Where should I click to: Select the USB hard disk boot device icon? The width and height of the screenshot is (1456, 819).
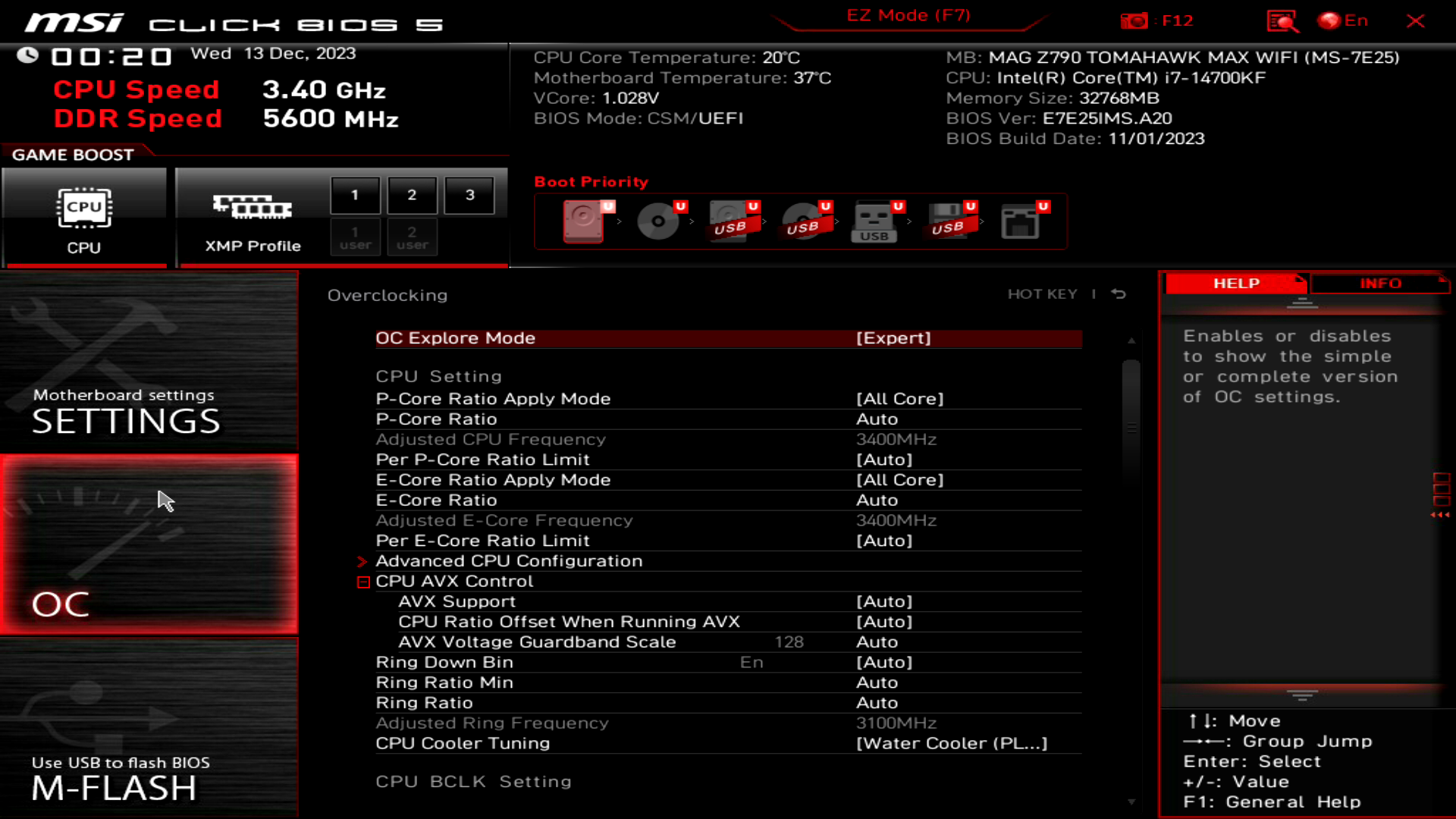point(733,221)
